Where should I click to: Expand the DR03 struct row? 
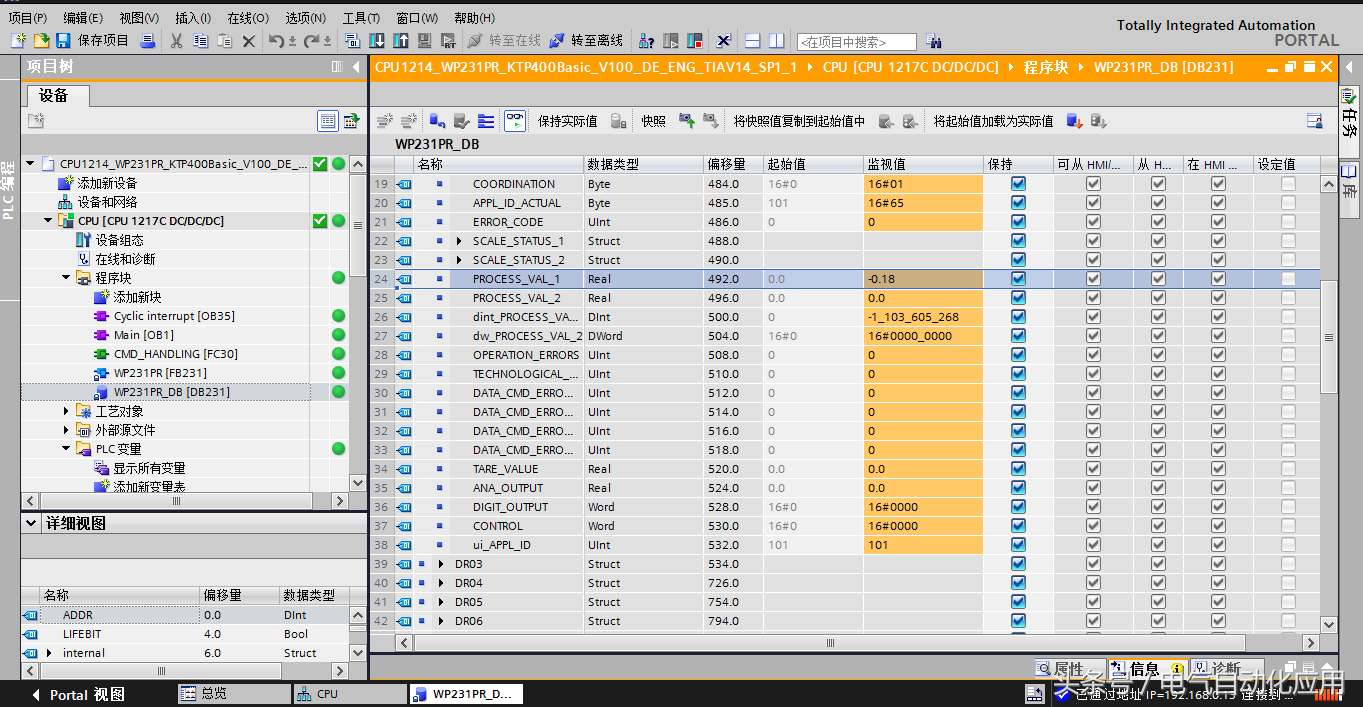click(x=441, y=564)
